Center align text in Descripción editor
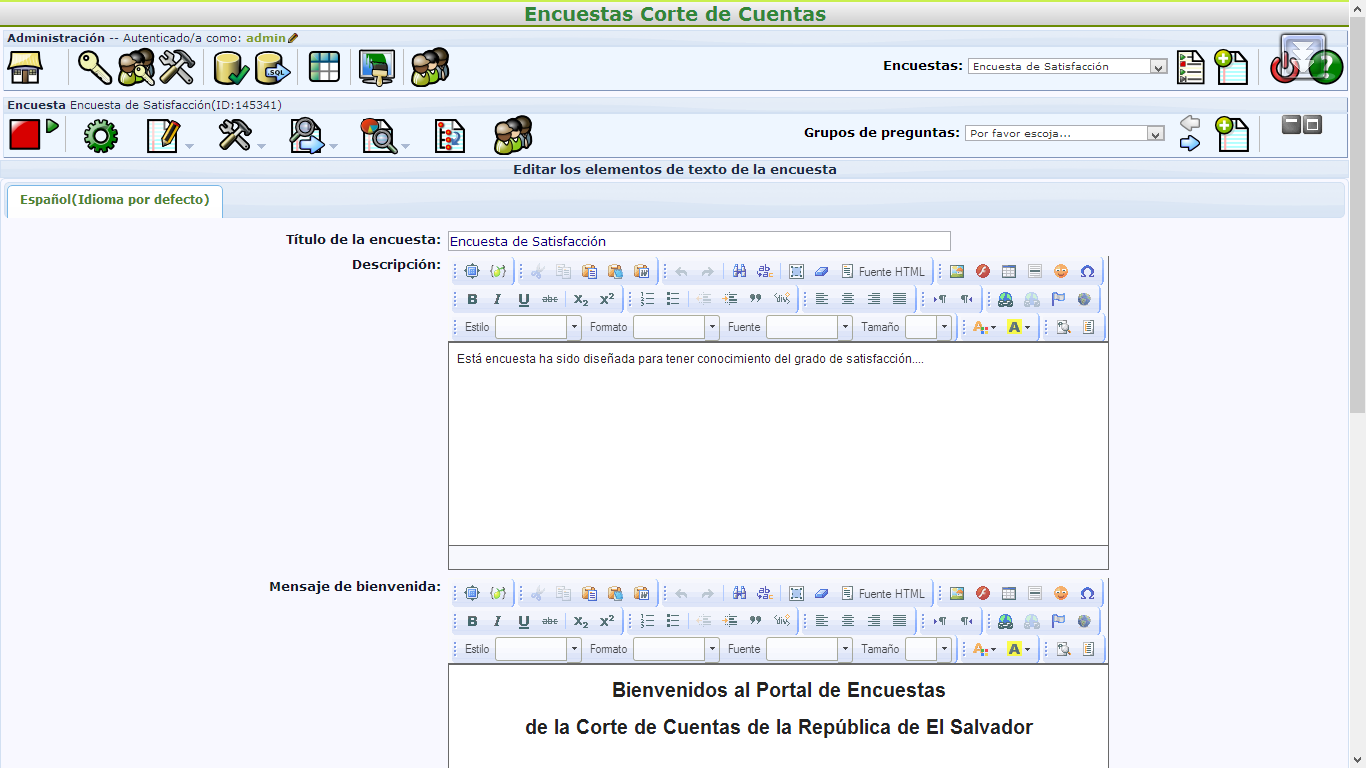Viewport: 1366px width, 768px height. 848,299
